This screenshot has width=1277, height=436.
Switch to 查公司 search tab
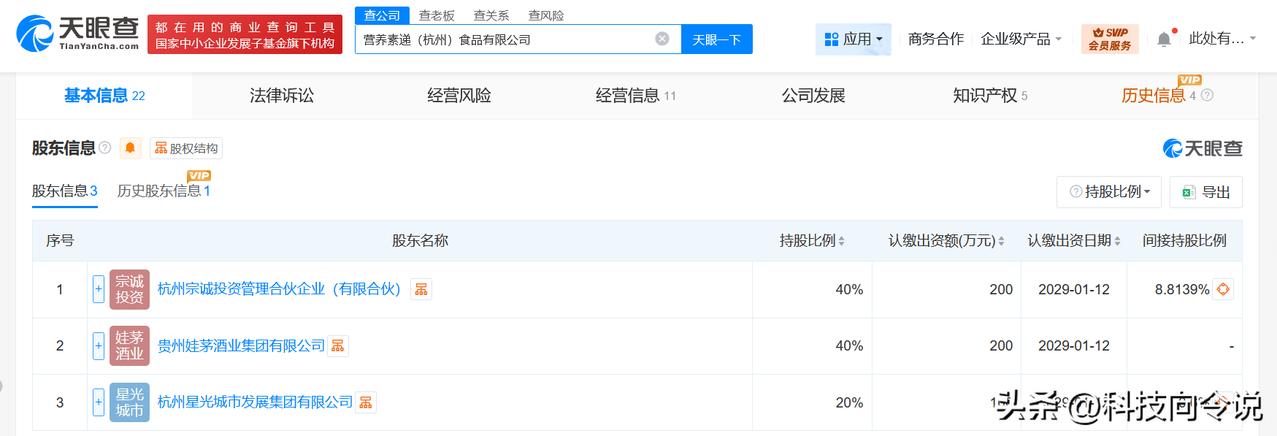point(381,15)
